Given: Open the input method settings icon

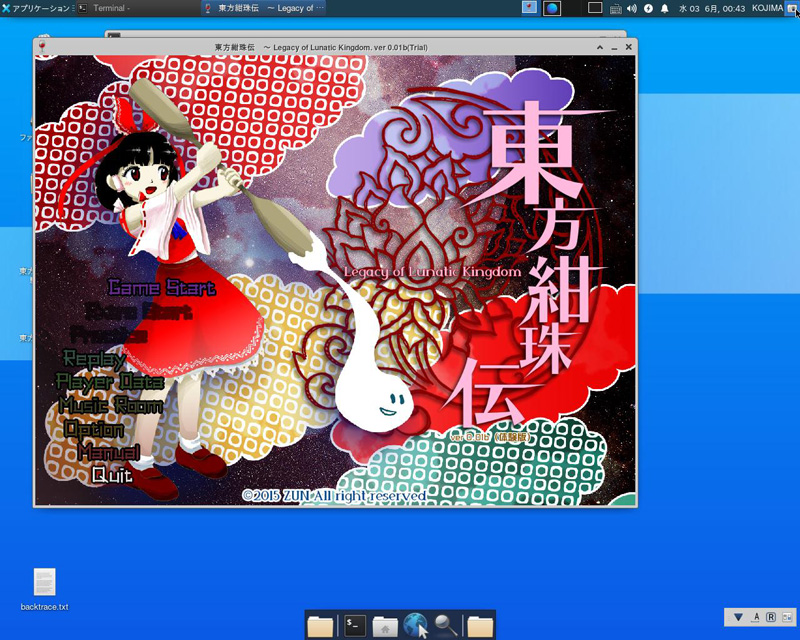Looking at the screenshot, I should pos(787,617).
